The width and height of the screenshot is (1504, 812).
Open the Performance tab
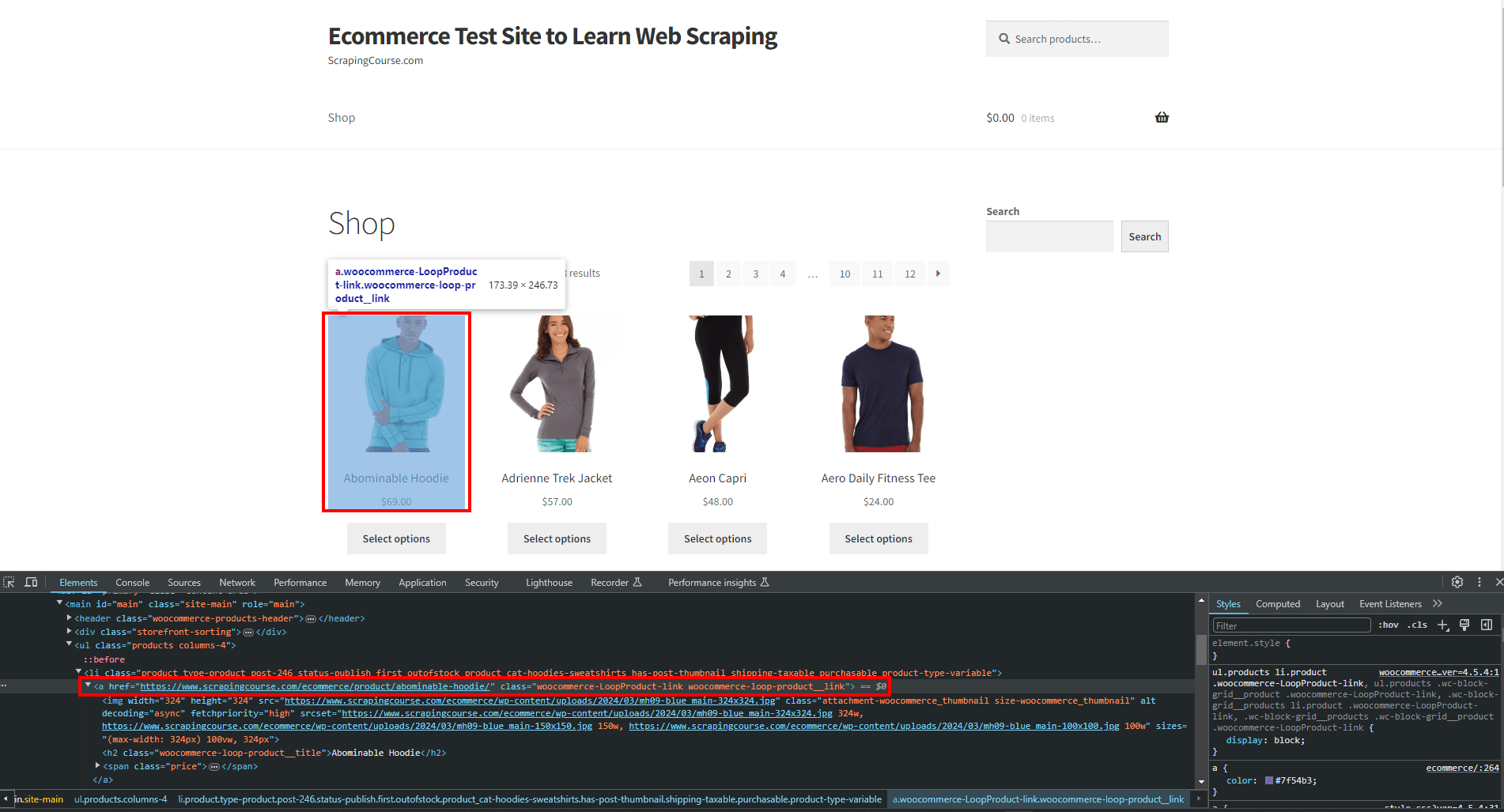pos(300,582)
